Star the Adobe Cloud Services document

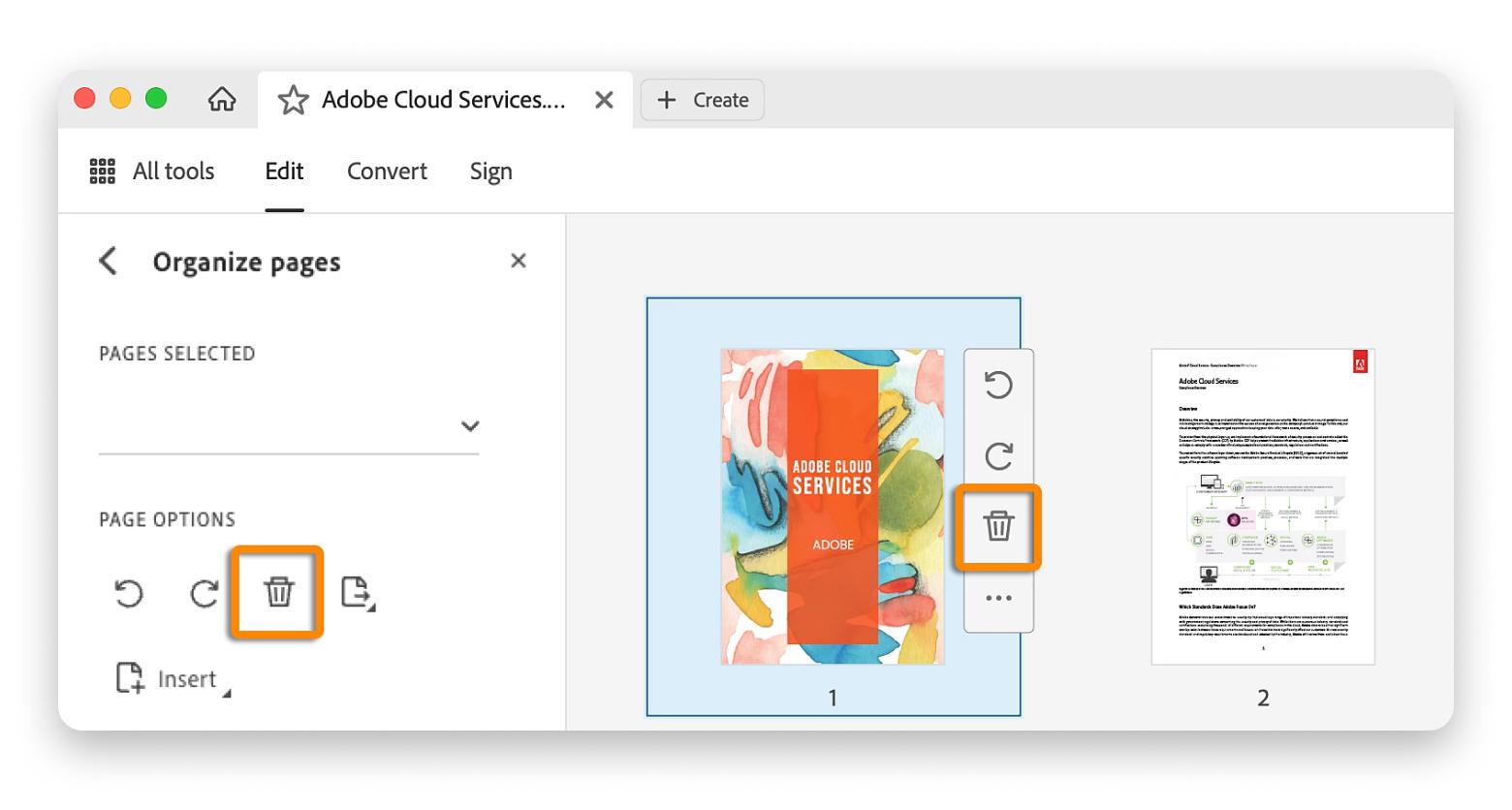[x=293, y=100]
